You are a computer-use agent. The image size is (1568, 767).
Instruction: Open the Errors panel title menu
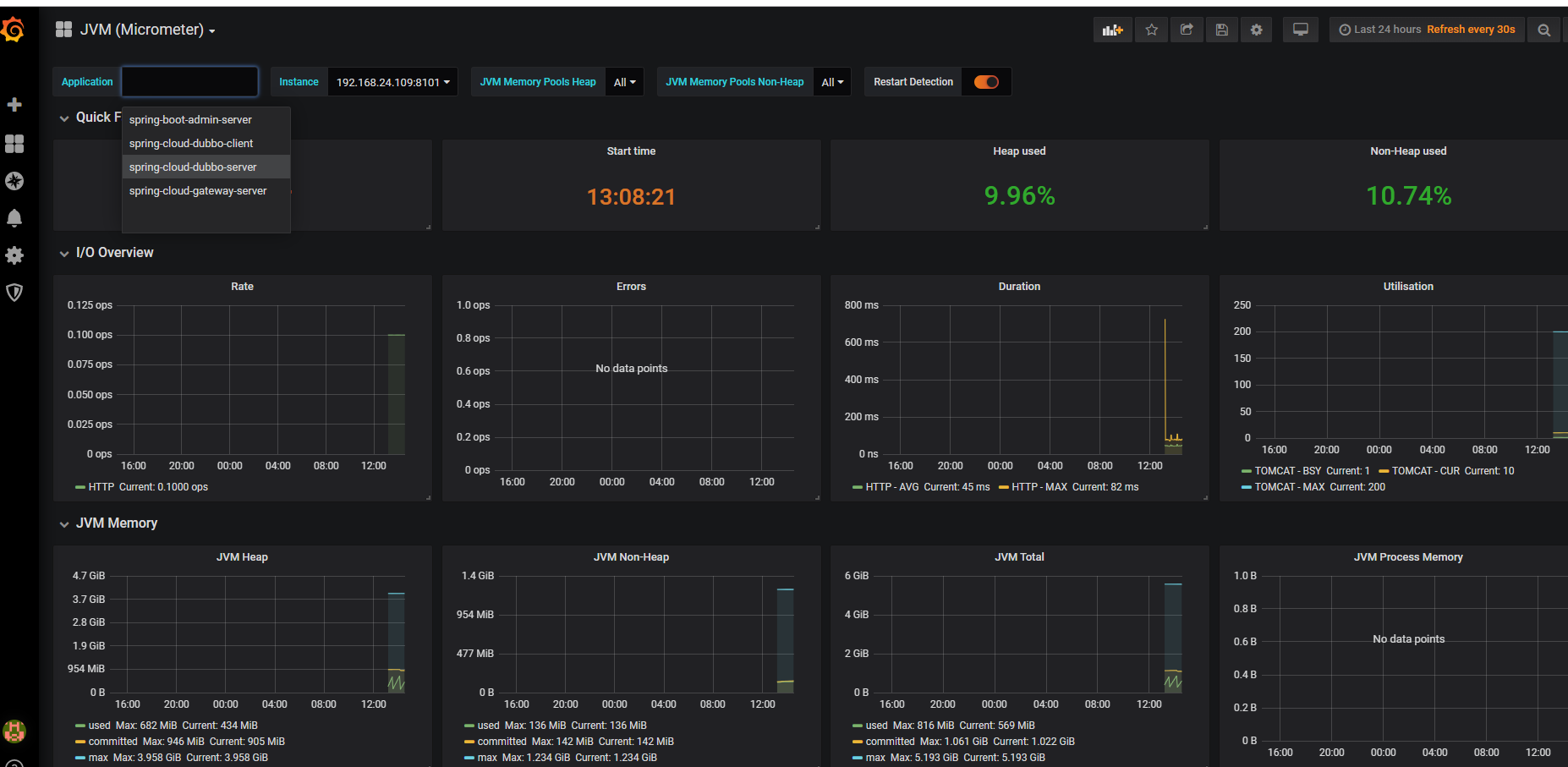[x=631, y=287]
